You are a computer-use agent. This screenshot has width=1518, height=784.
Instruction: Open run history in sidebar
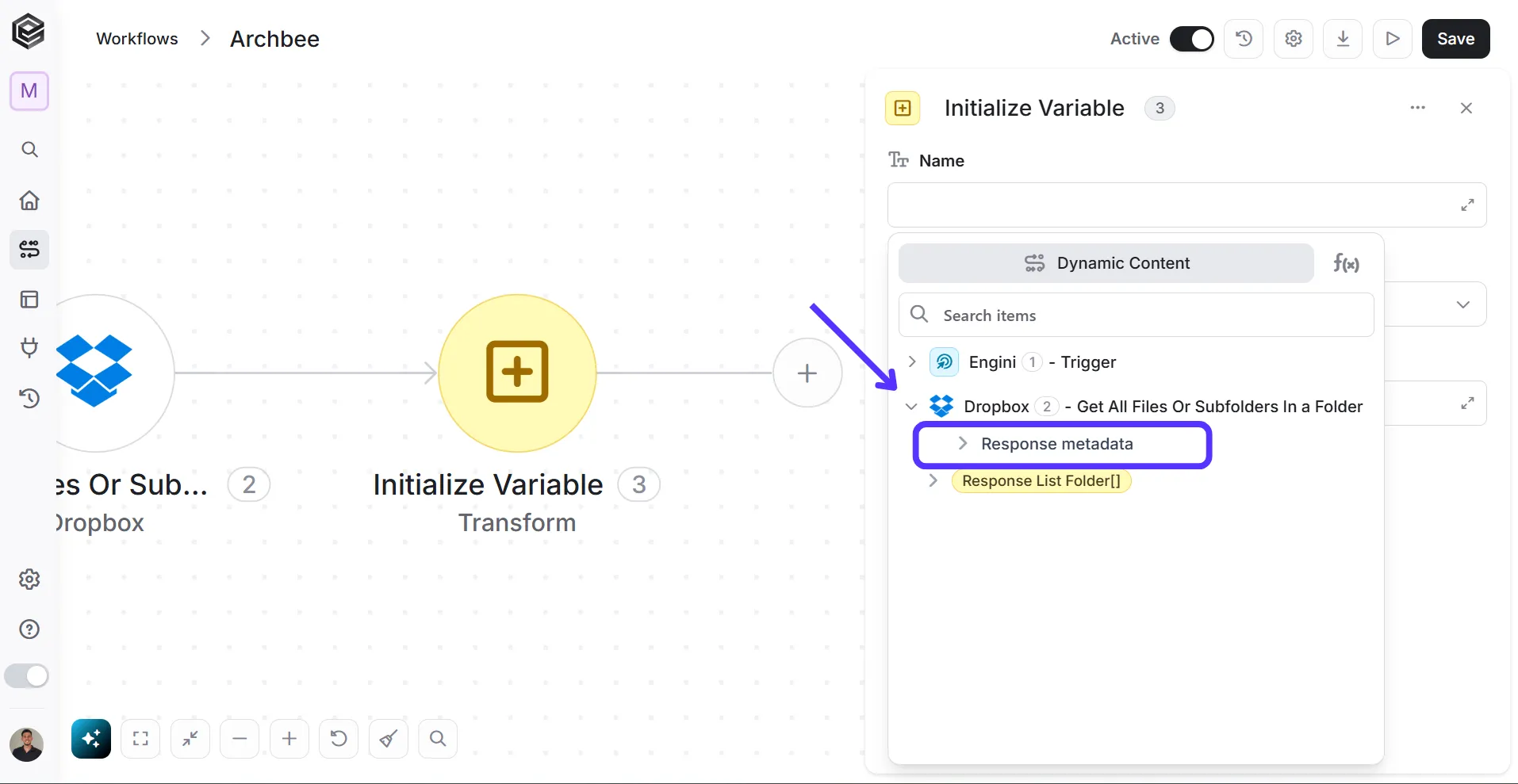29,398
